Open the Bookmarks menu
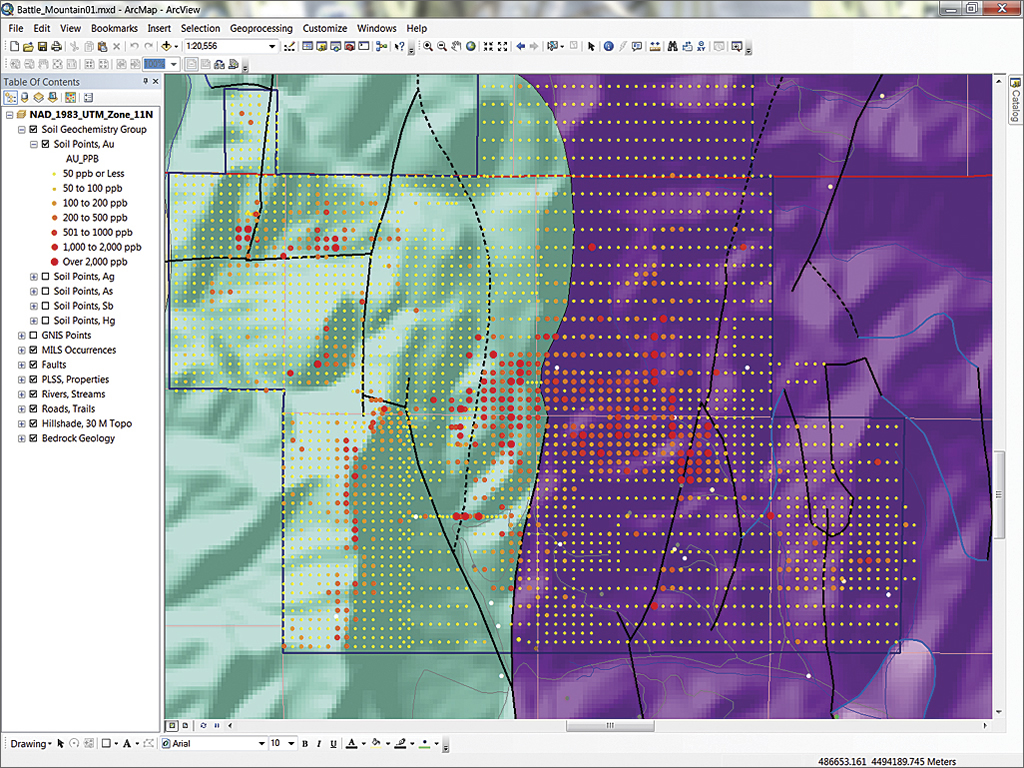This screenshot has width=1024, height=768. (x=114, y=28)
